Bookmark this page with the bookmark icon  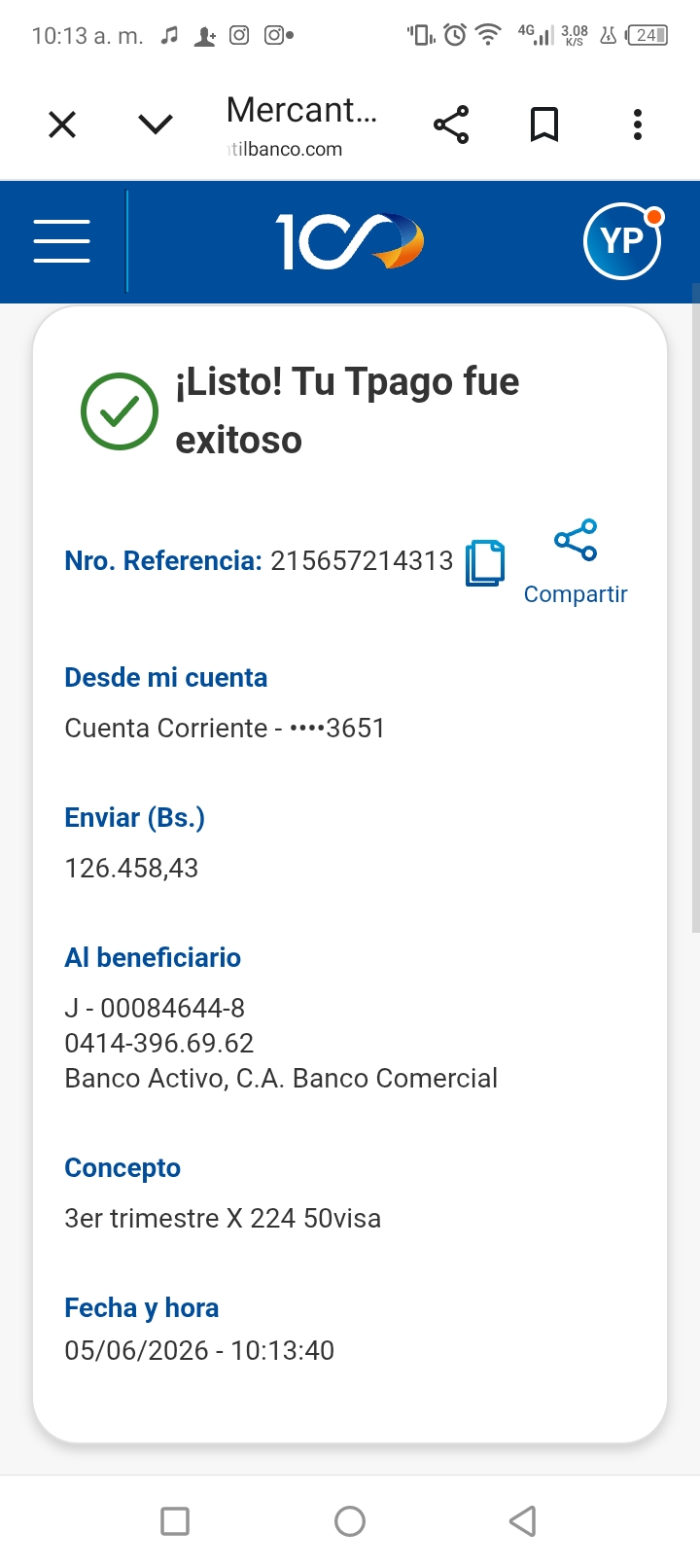pyautogui.click(x=544, y=125)
